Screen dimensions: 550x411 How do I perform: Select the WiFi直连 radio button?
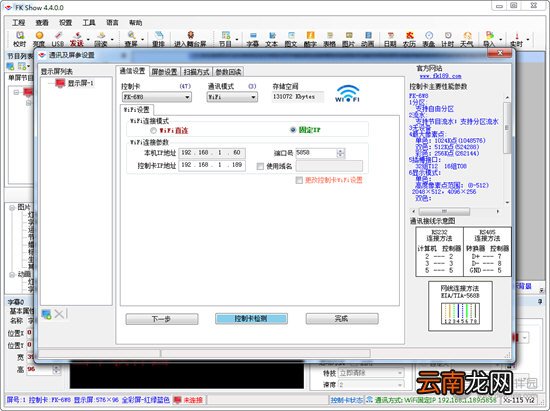(153, 130)
